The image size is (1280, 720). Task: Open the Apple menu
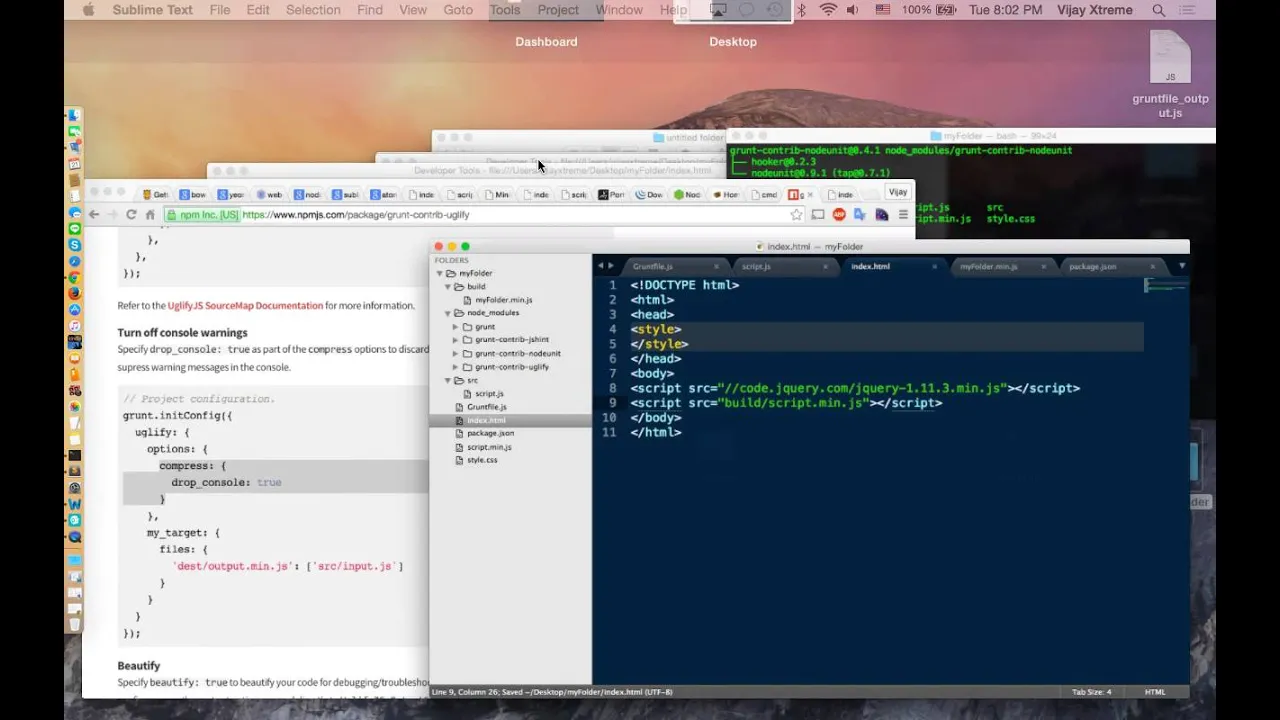click(x=88, y=10)
